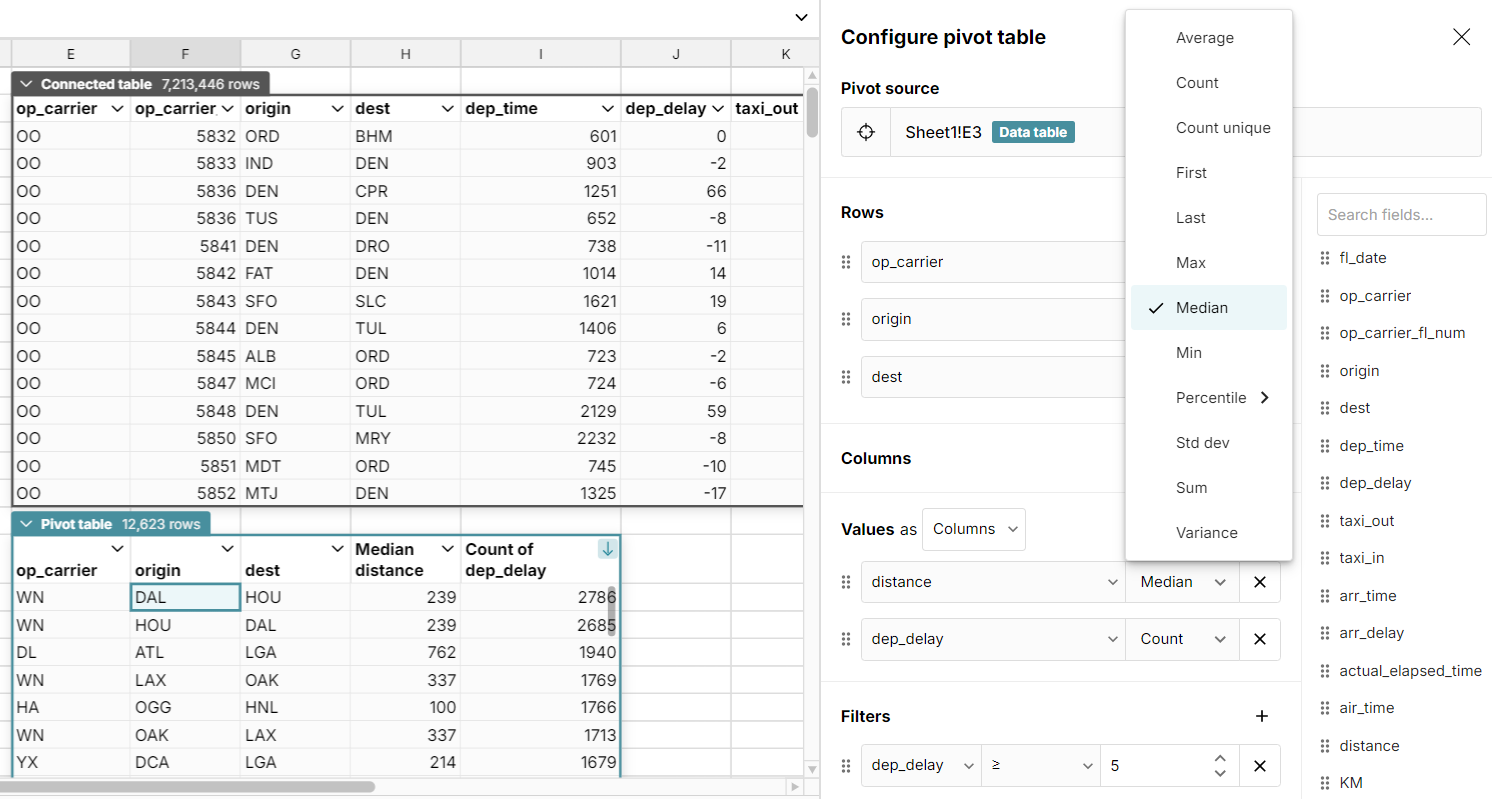The width and height of the screenshot is (1492, 799).
Task: Click the drag handle beside the origin row field
Action: [x=845, y=318]
